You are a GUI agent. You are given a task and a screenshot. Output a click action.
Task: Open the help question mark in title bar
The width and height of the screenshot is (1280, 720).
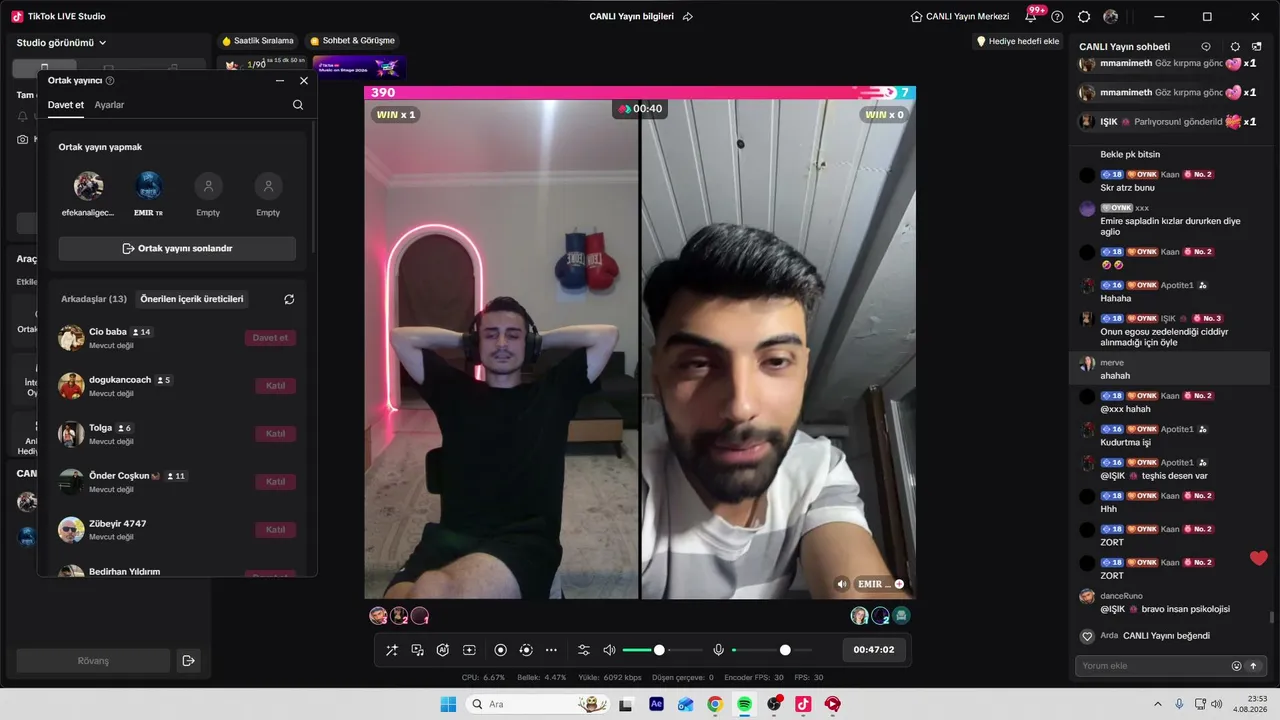[x=1057, y=17]
